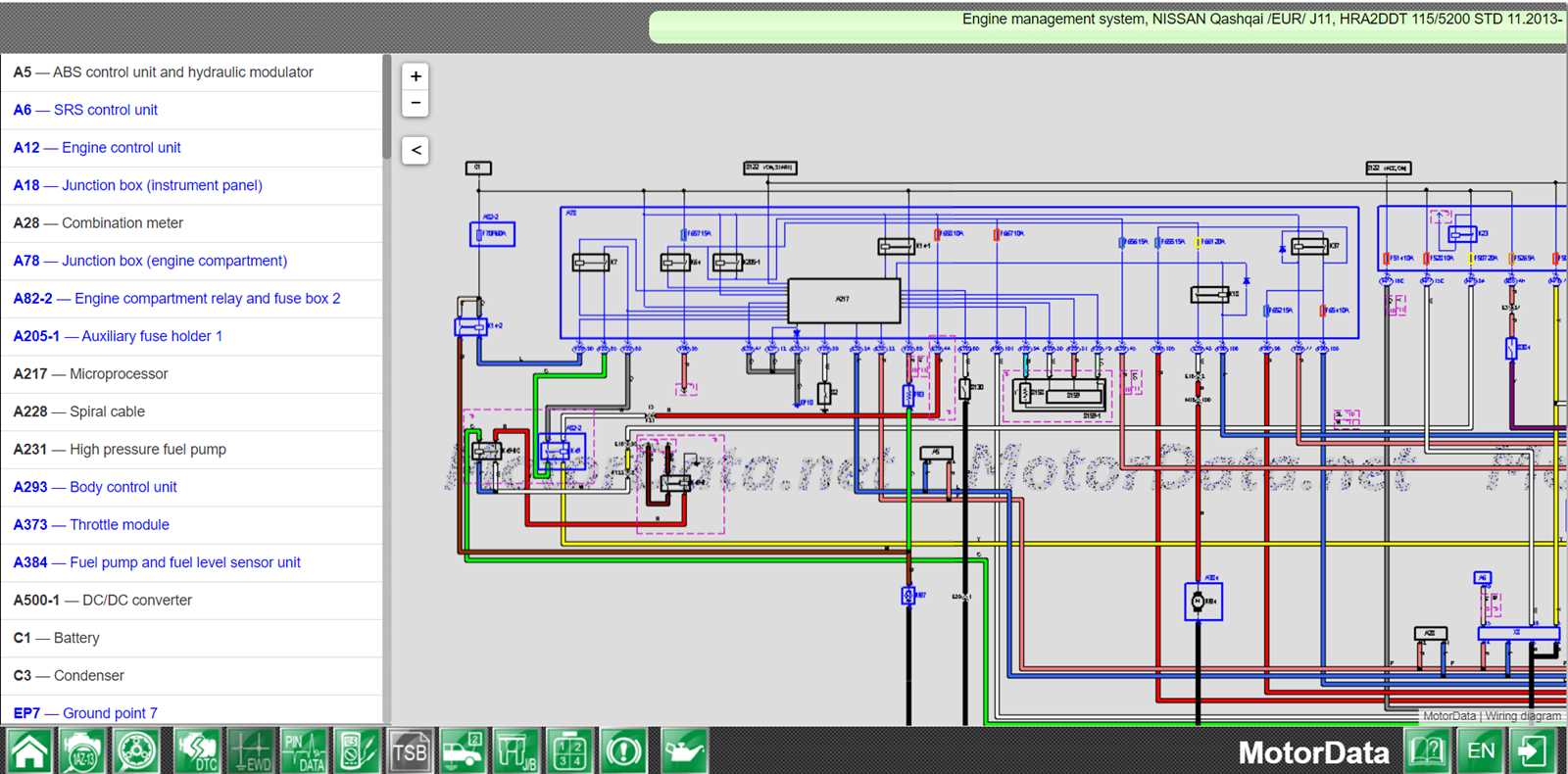
Task: Switch language with the EN button
Action: click(x=1481, y=751)
